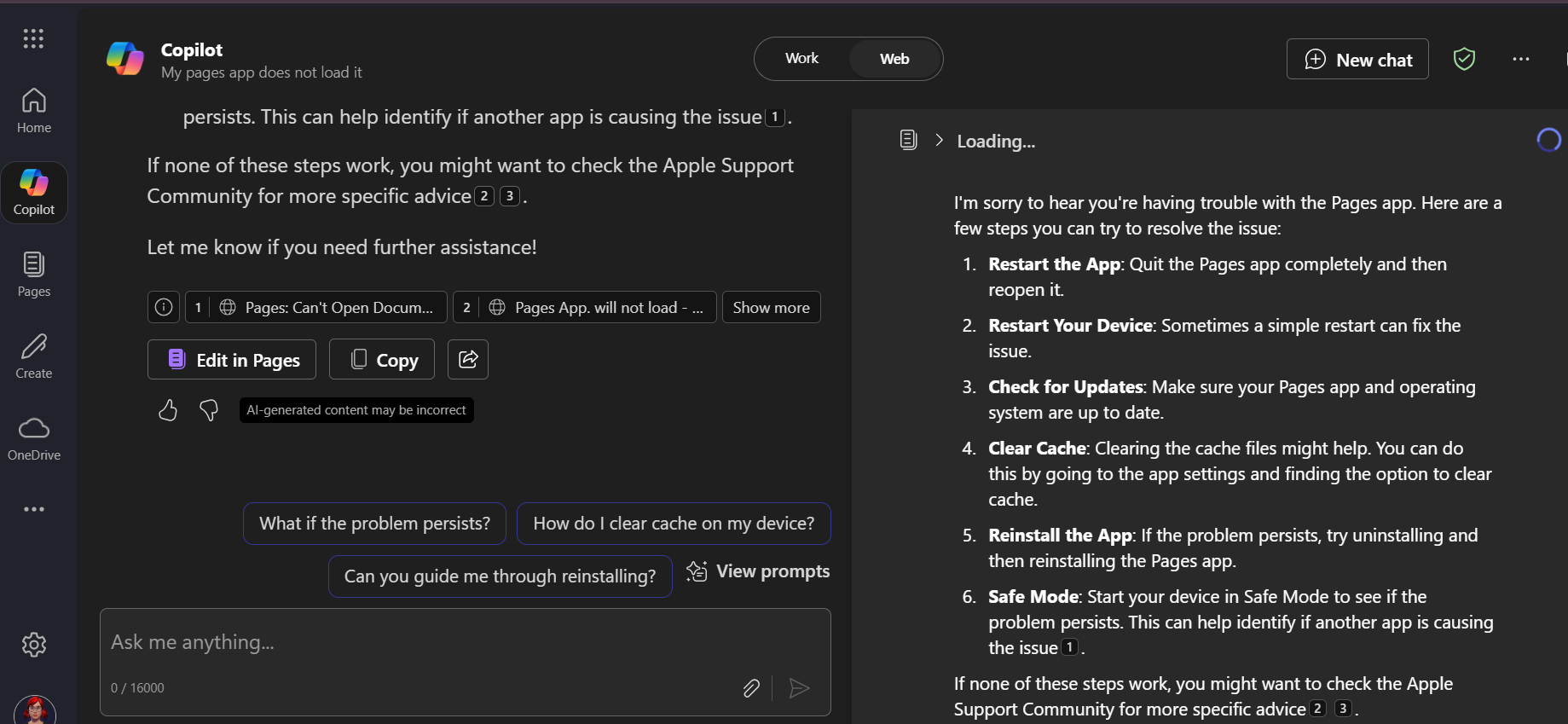Expand the Loading... chevron in page panel

click(x=939, y=140)
